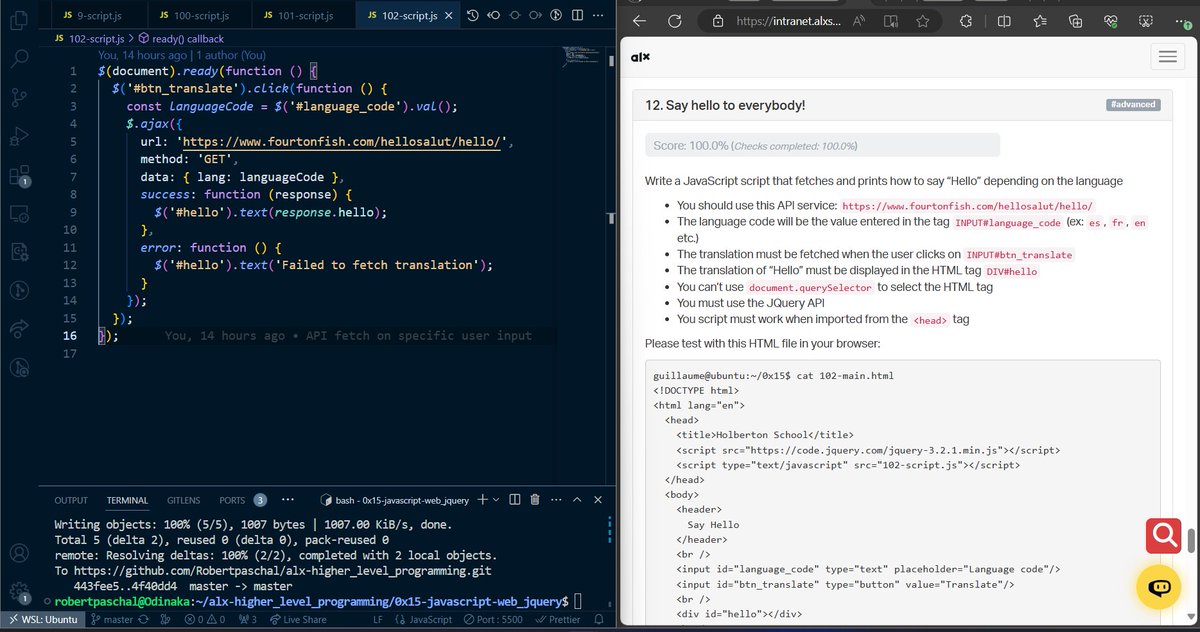The image size is (1200, 632).
Task: Click the Score 100.0% progress bar
Action: click(822, 145)
